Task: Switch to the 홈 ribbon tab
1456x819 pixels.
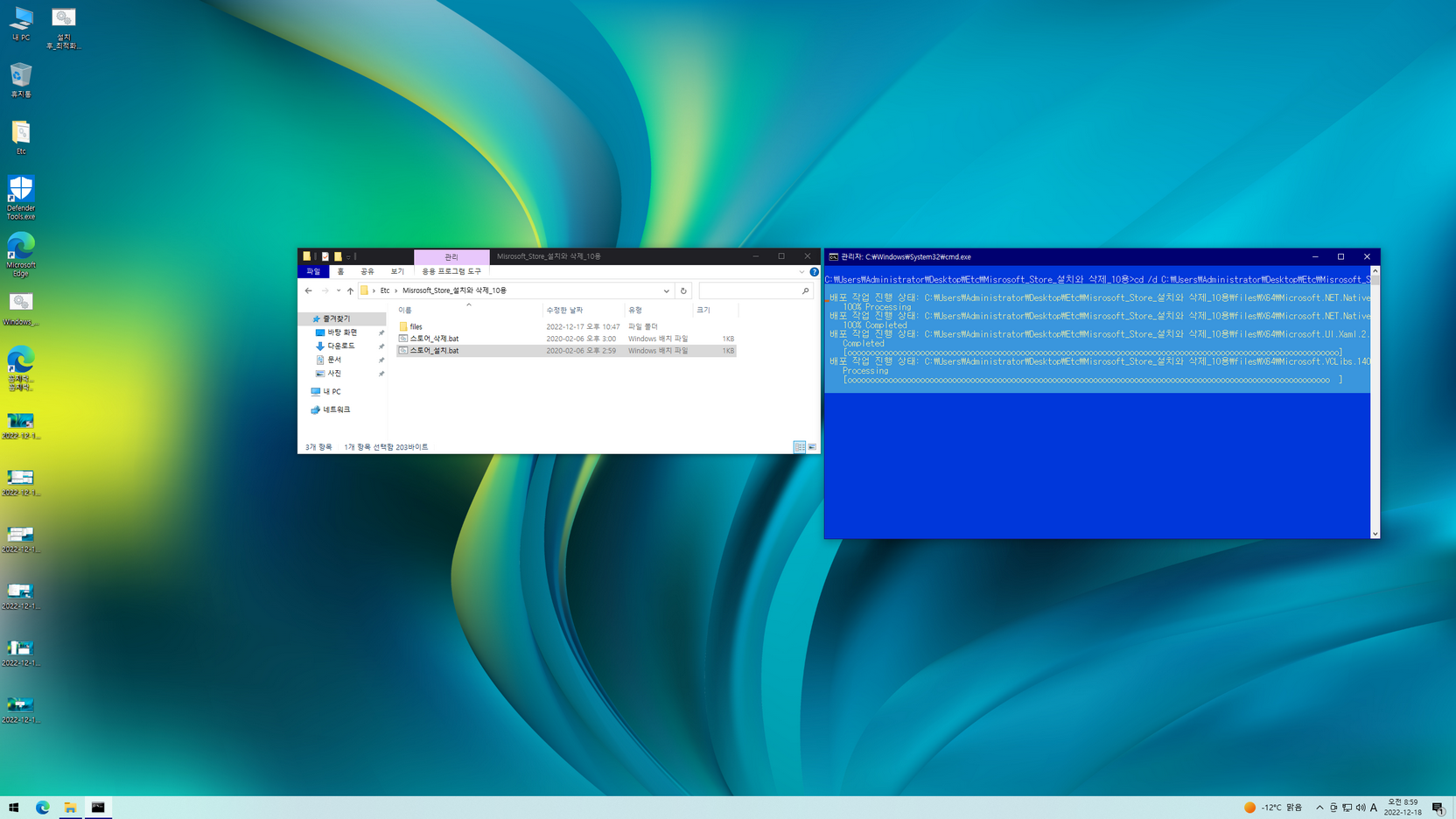Action: (x=340, y=272)
